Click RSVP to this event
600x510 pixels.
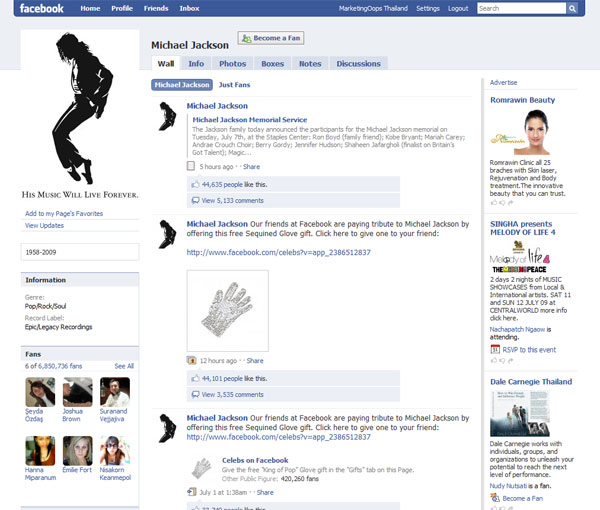tap(529, 350)
